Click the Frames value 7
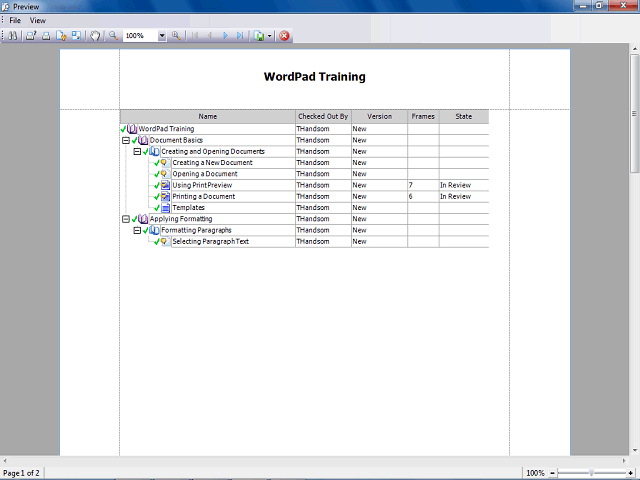 (411, 185)
